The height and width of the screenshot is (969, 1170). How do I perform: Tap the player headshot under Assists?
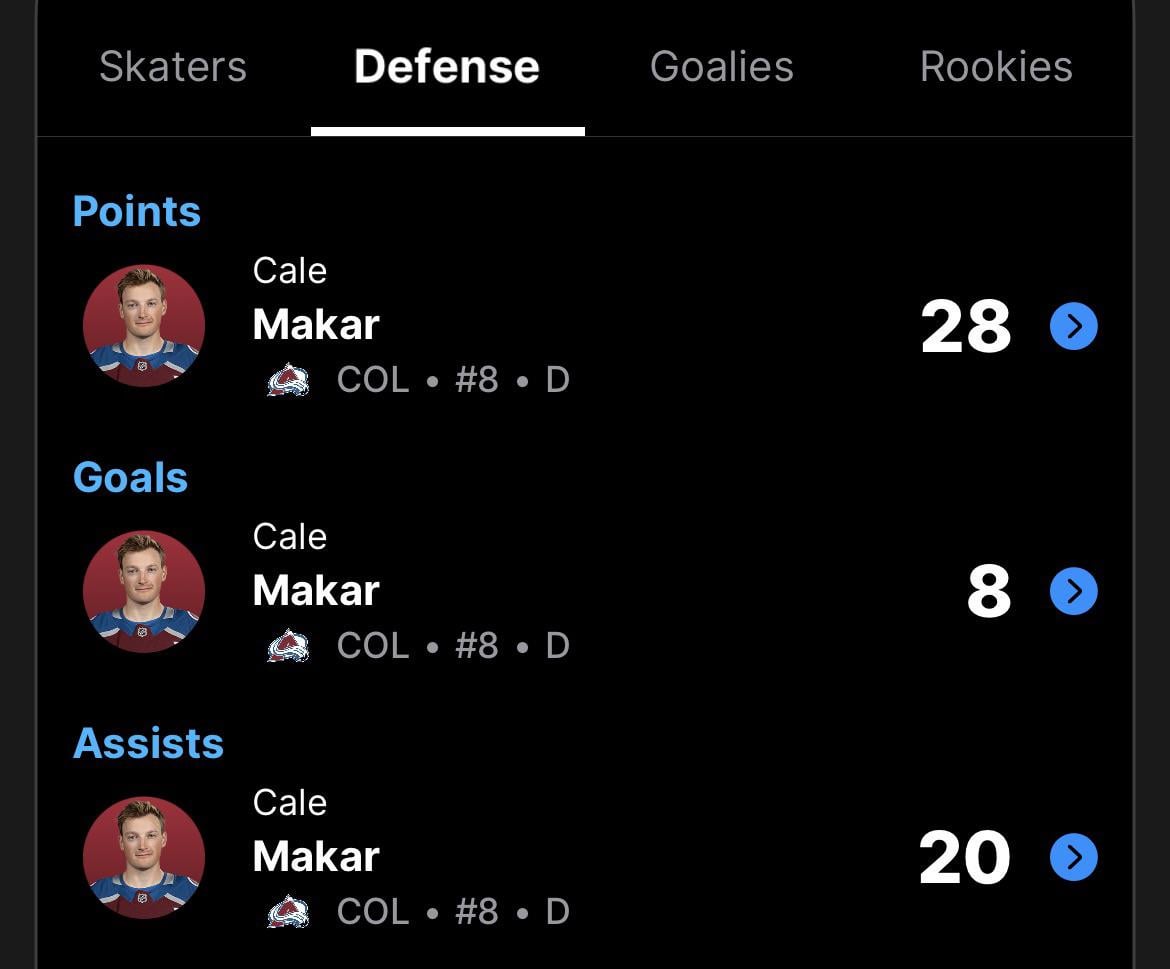[144, 858]
